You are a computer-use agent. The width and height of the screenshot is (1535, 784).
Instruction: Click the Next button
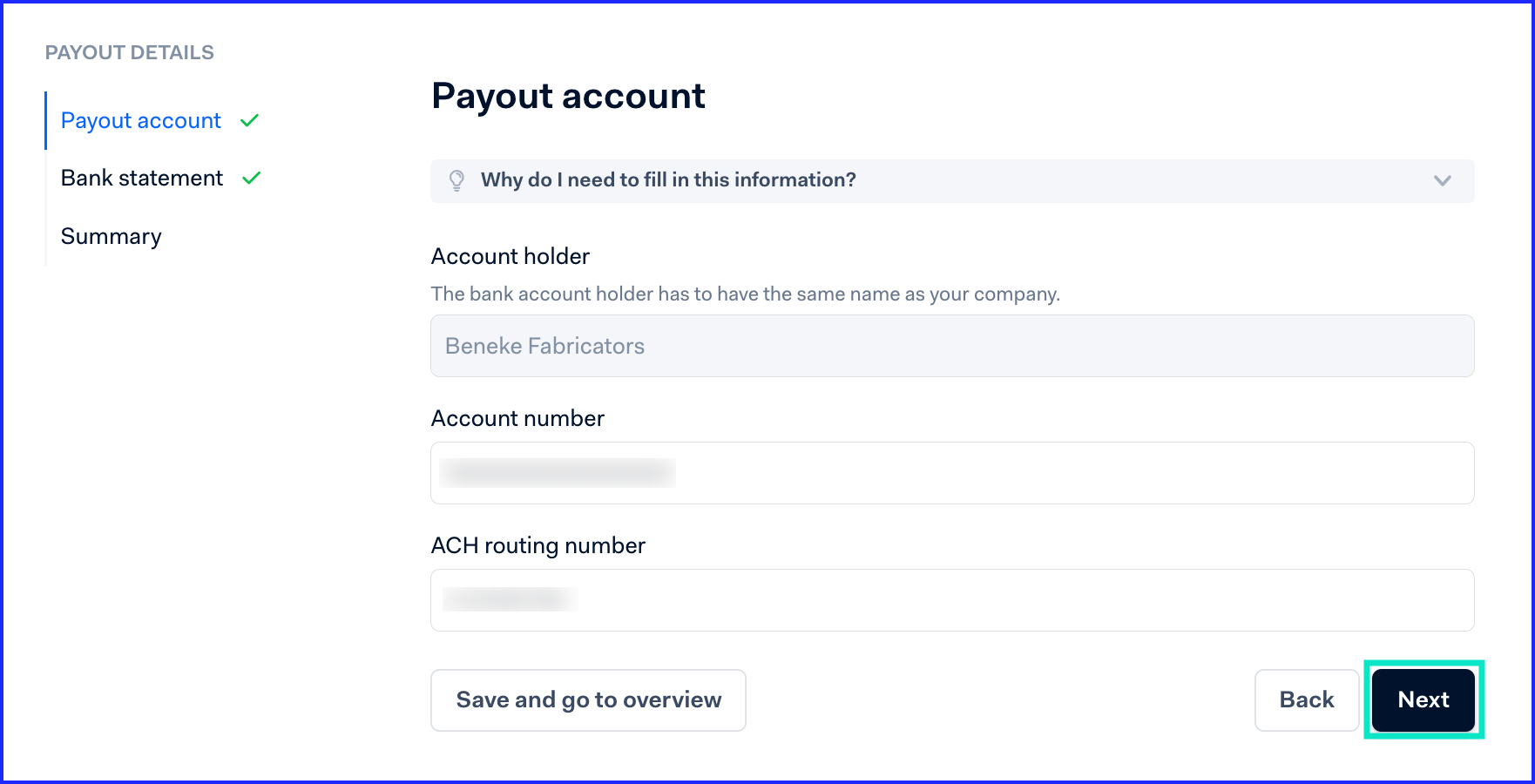[x=1423, y=700]
